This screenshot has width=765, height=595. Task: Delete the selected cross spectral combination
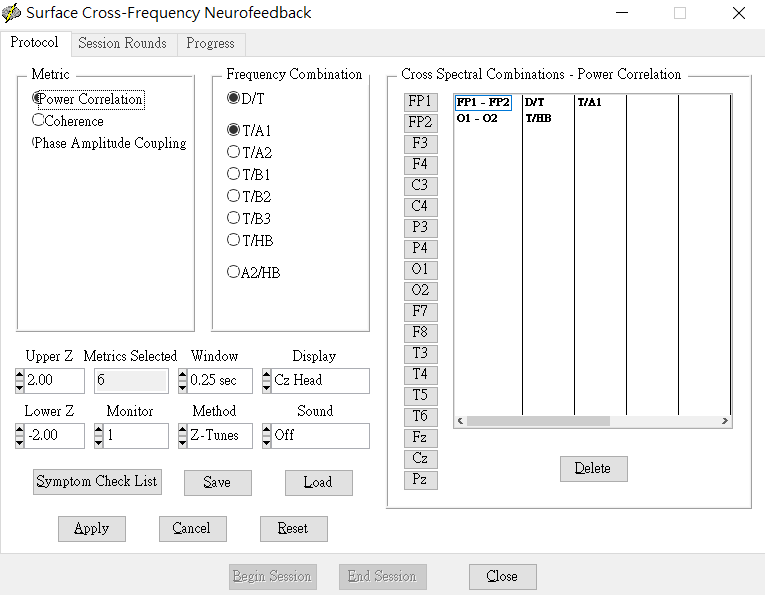(594, 469)
